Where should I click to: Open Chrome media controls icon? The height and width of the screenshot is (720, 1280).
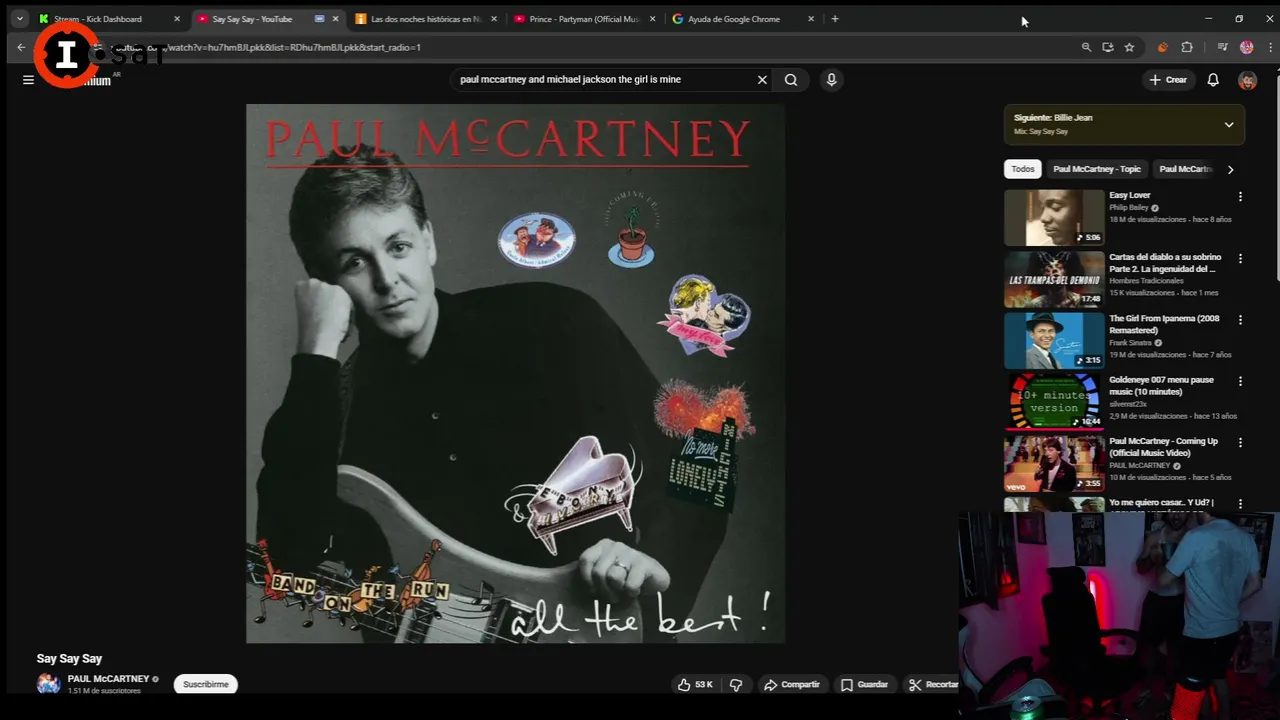tap(1222, 47)
